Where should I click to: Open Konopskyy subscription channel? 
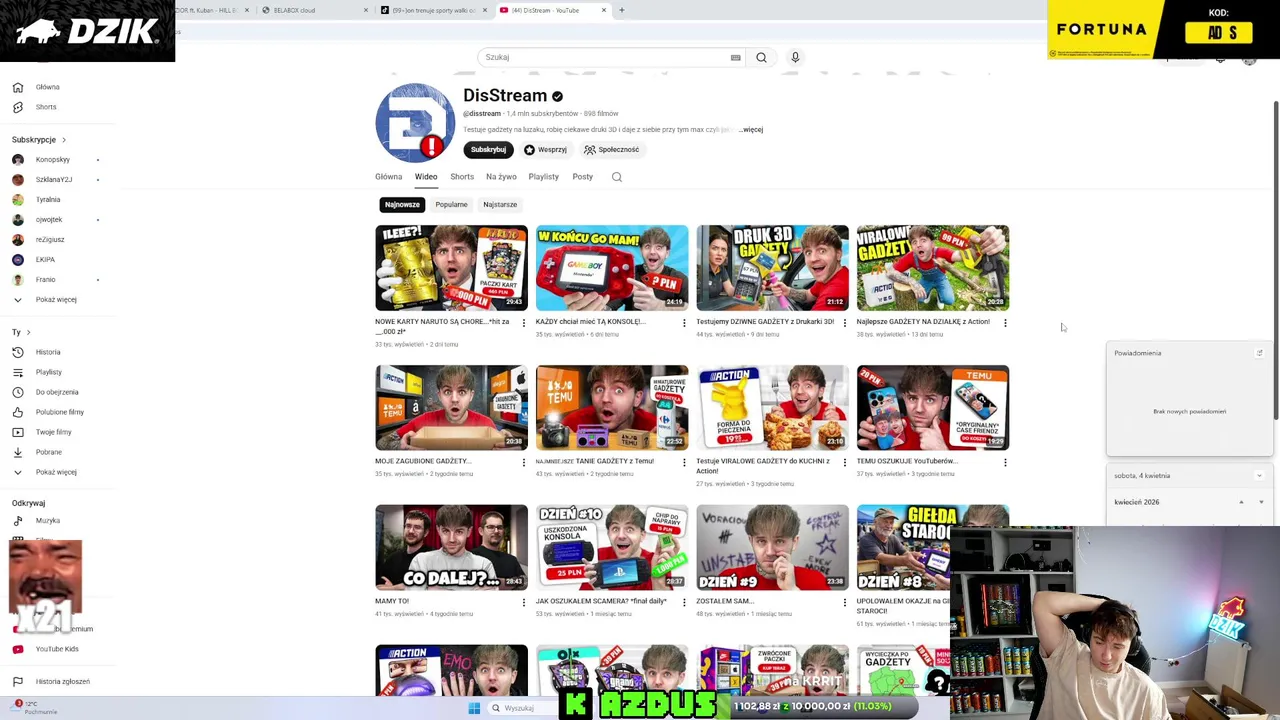[53, 160]
